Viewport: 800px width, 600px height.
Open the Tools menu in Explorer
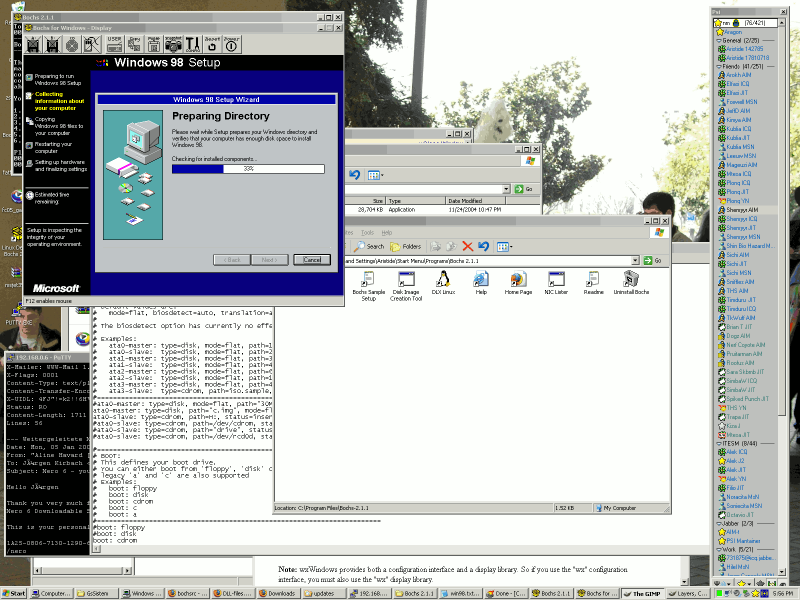[367, 231]
